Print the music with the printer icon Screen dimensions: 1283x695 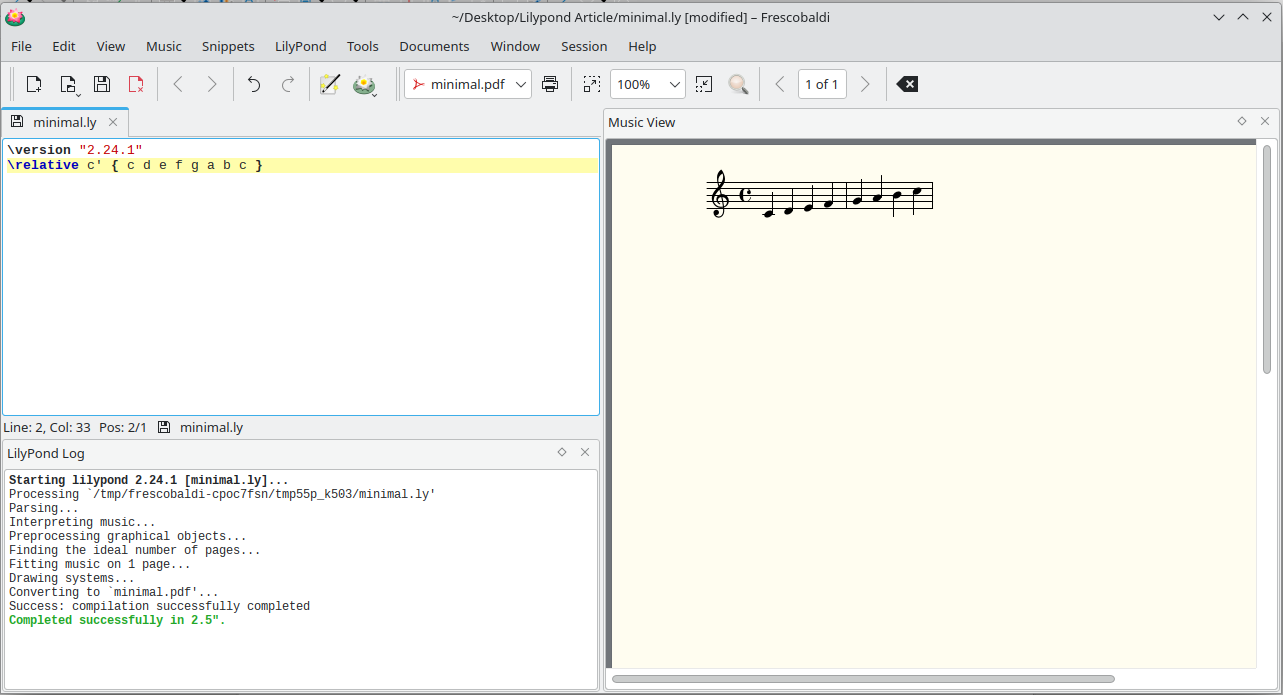[550, 85]
